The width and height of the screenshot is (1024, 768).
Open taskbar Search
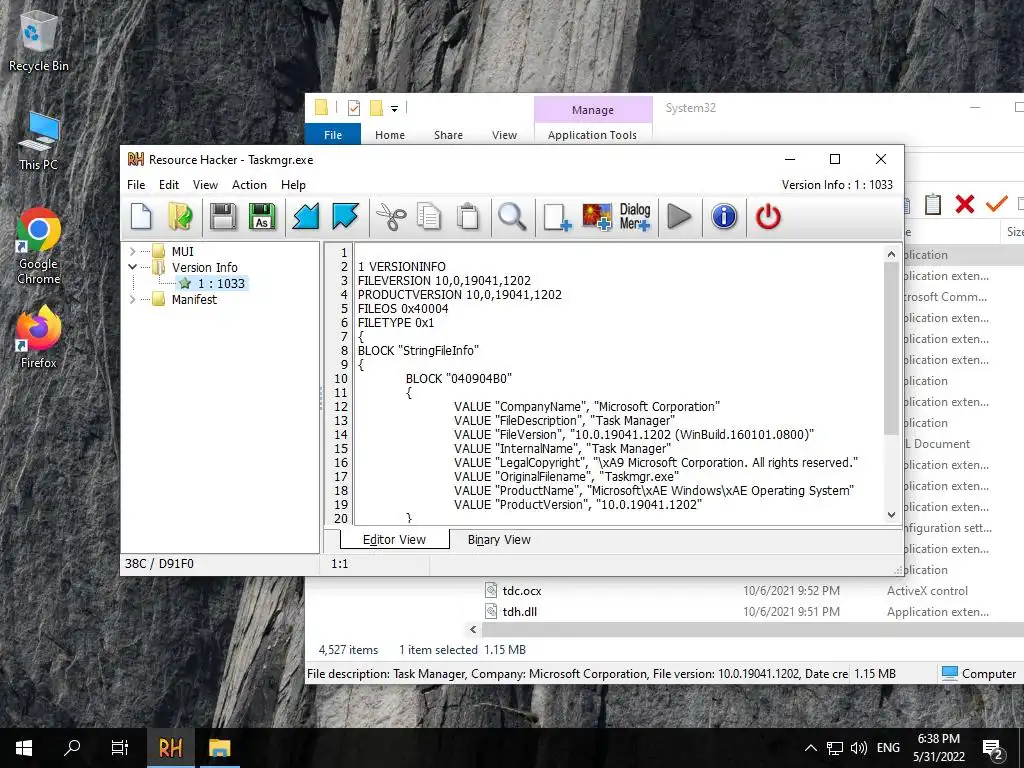pos(72,748)
